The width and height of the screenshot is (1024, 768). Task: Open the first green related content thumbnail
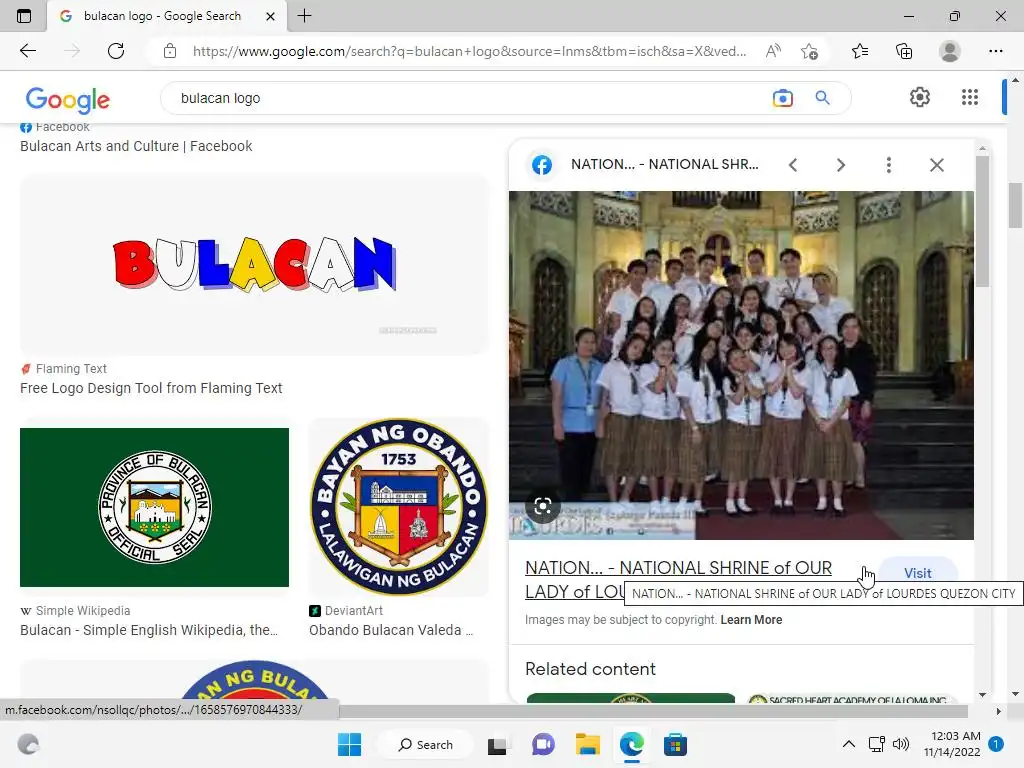tap(631, 698)
